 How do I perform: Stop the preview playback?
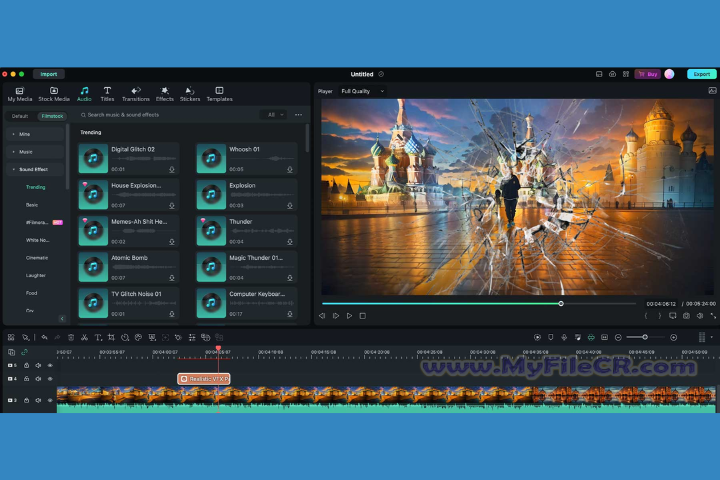pos(363,316)
